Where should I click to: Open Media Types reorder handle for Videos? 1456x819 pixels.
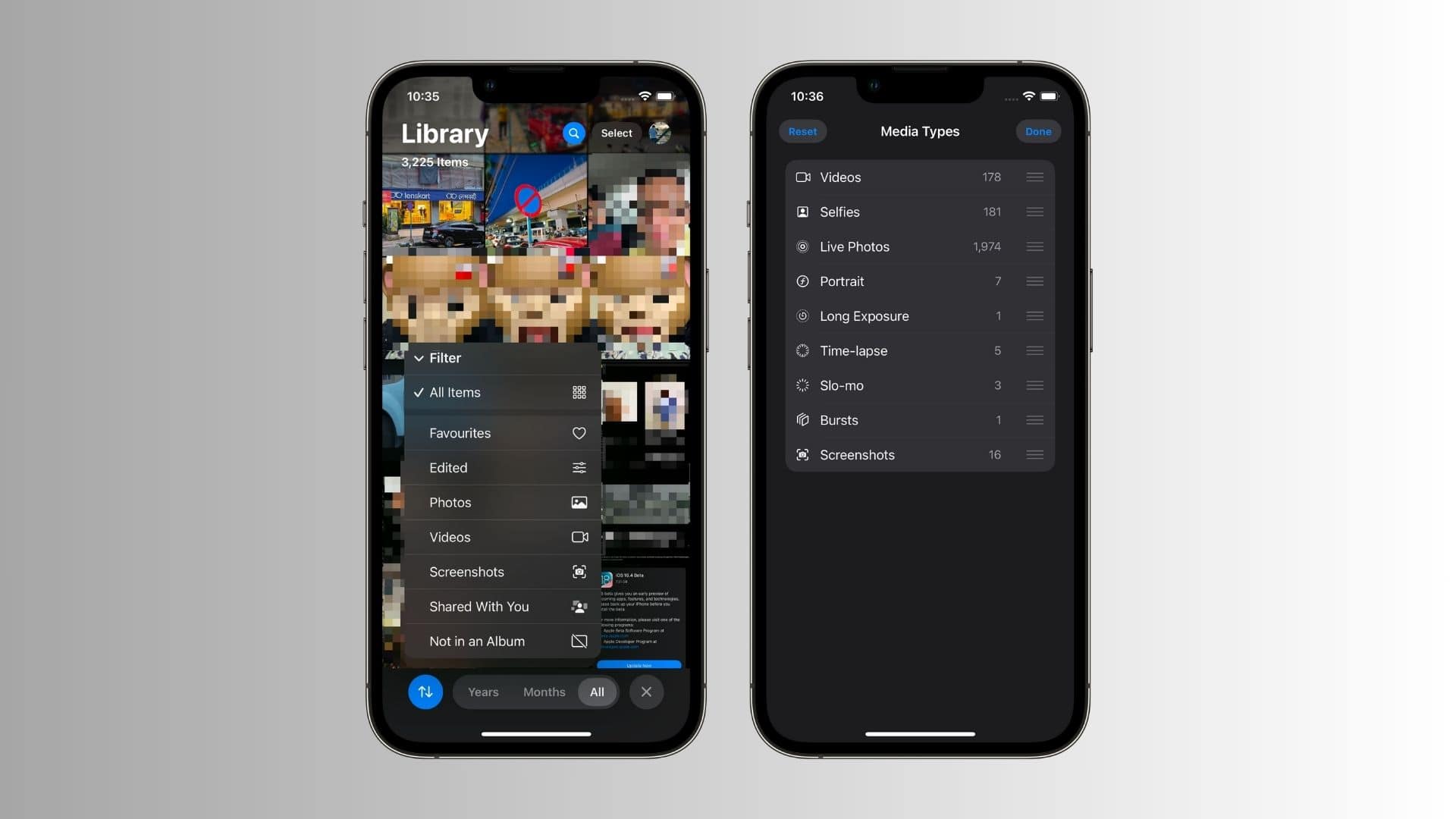click(x=1034, y=177)
